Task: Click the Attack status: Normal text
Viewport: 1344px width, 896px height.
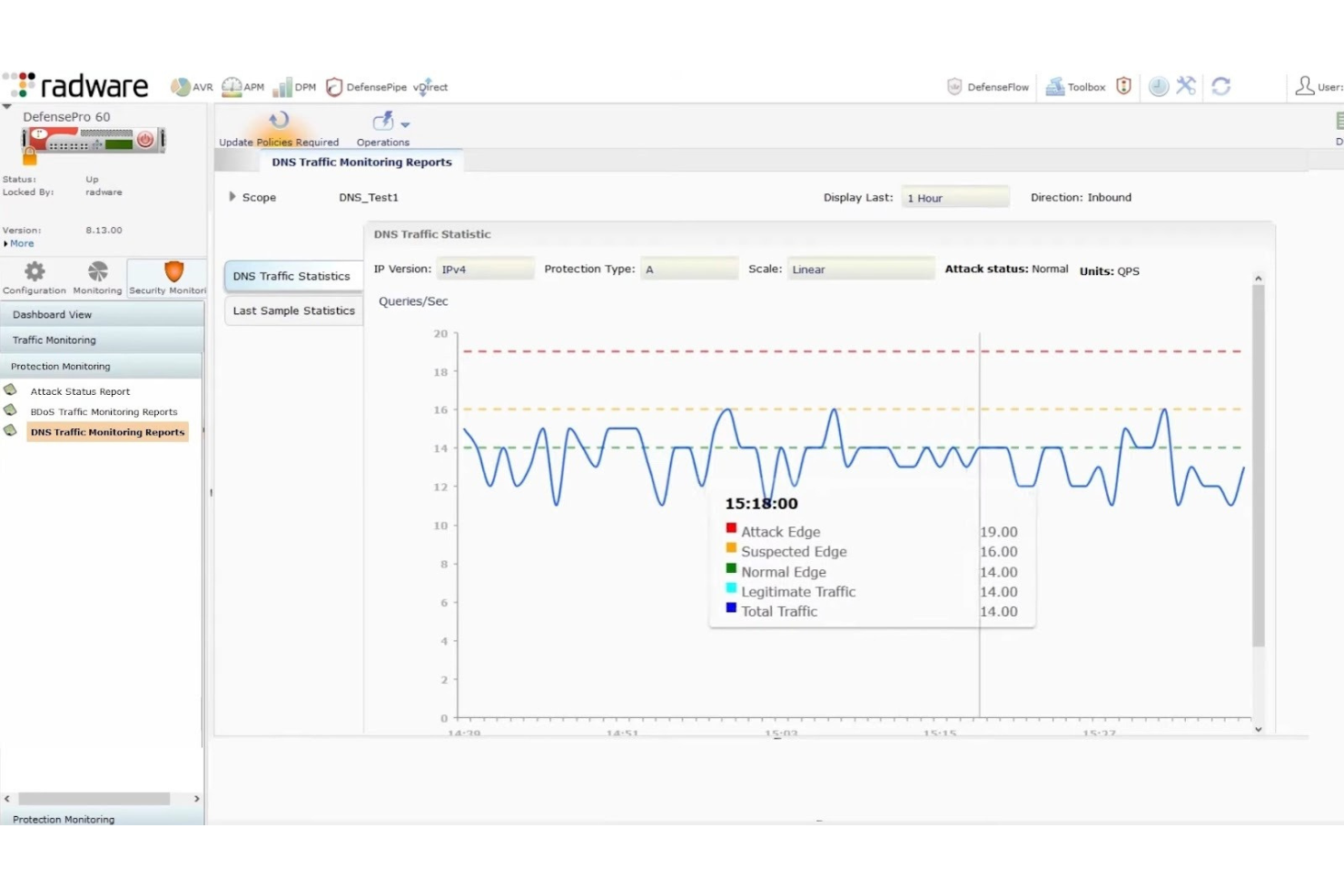Action: click(x=1006, y=269)
